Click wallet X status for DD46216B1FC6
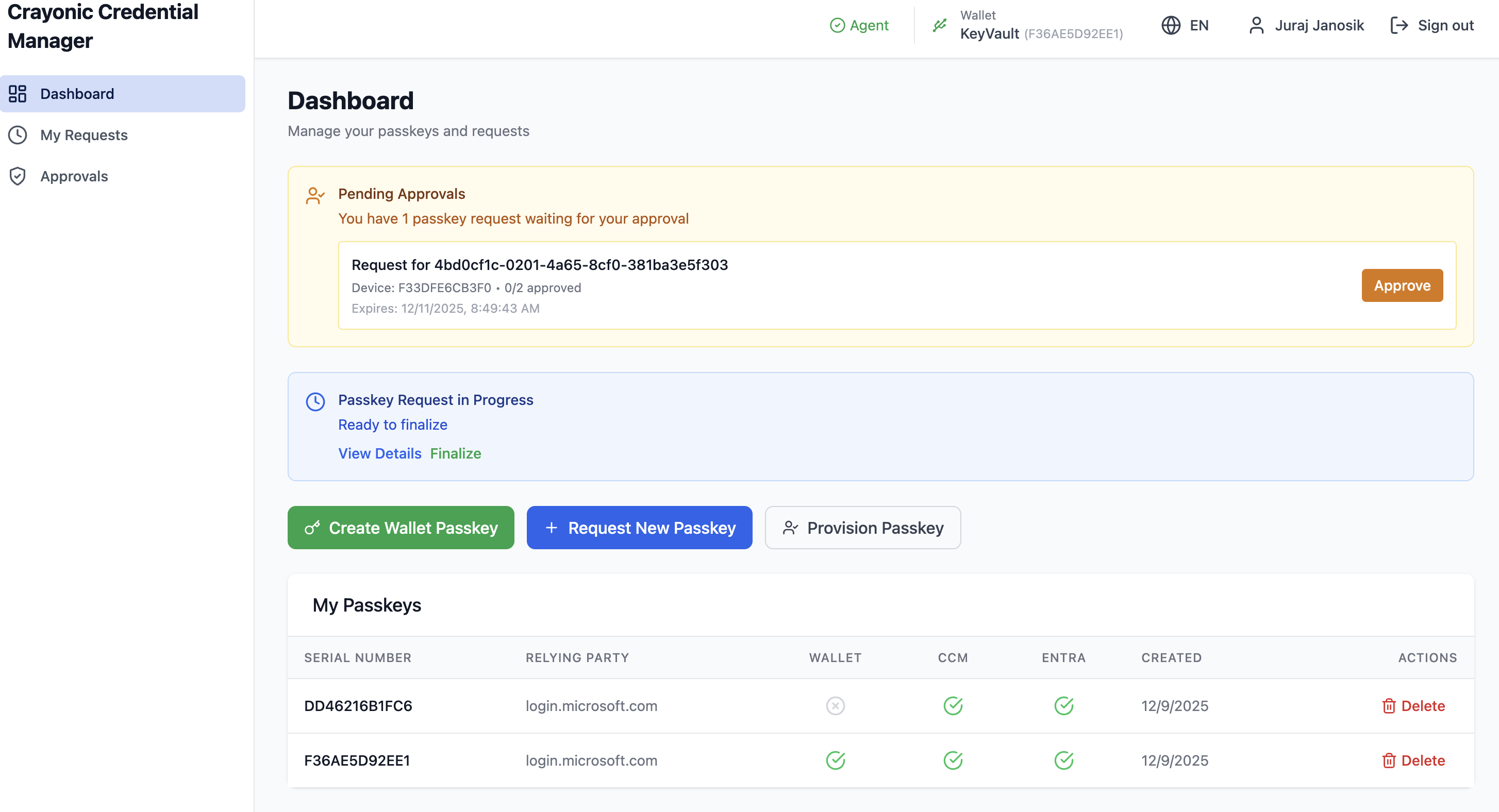 [835, 705]
